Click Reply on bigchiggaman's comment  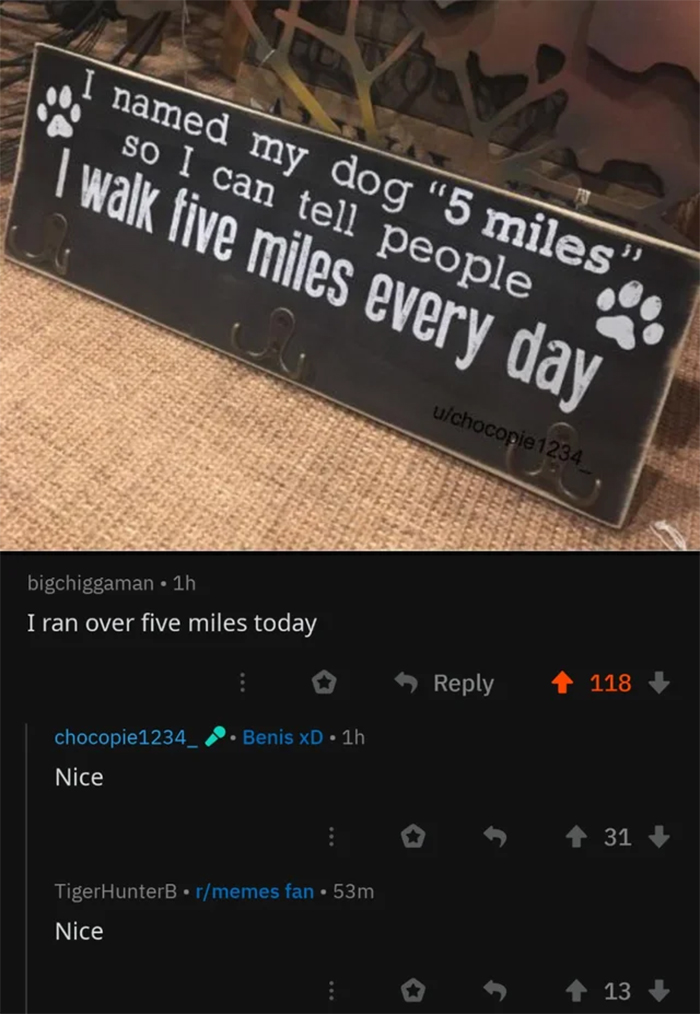pos(444,683)
